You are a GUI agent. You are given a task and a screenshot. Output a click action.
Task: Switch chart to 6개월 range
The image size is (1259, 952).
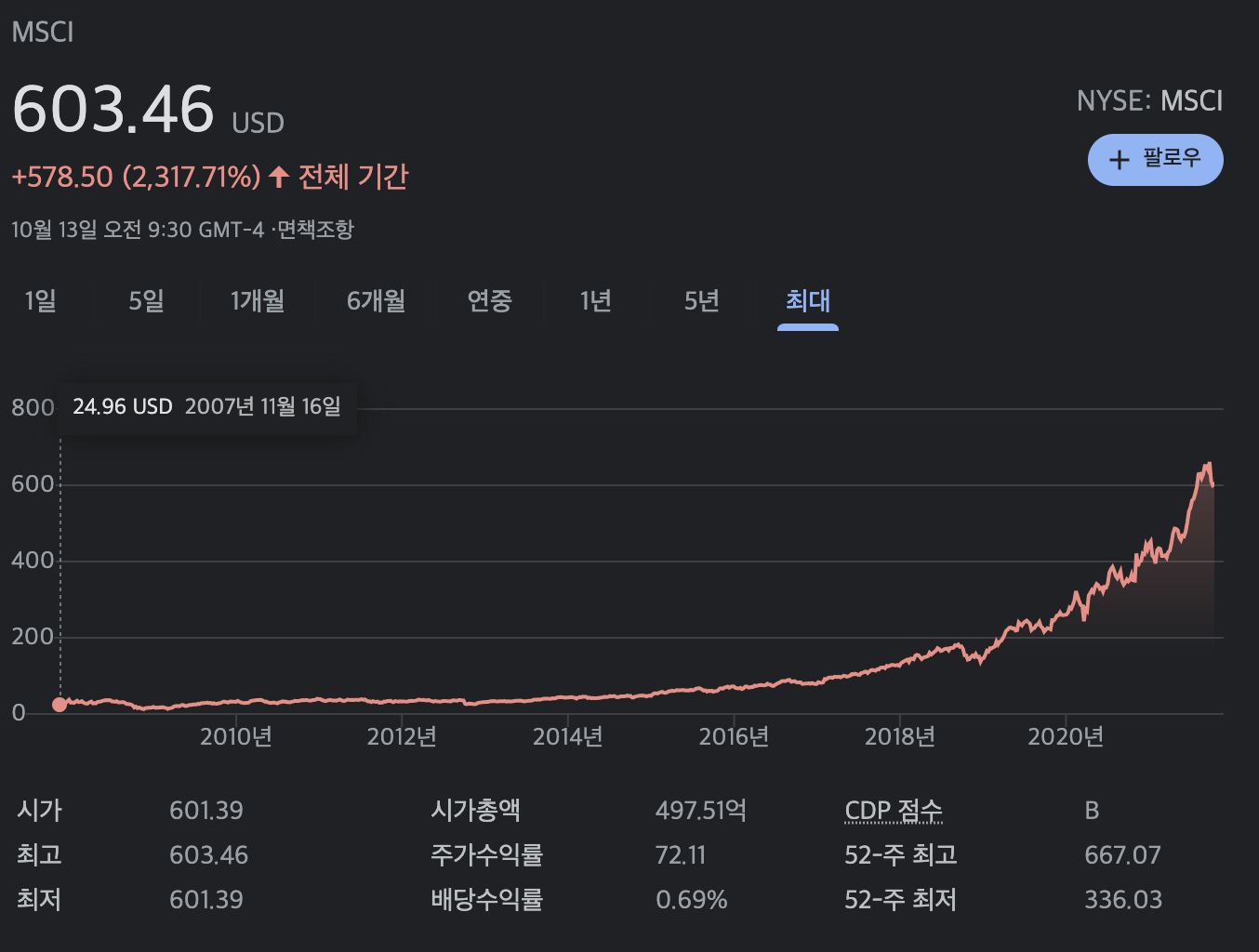pos(376,301)
